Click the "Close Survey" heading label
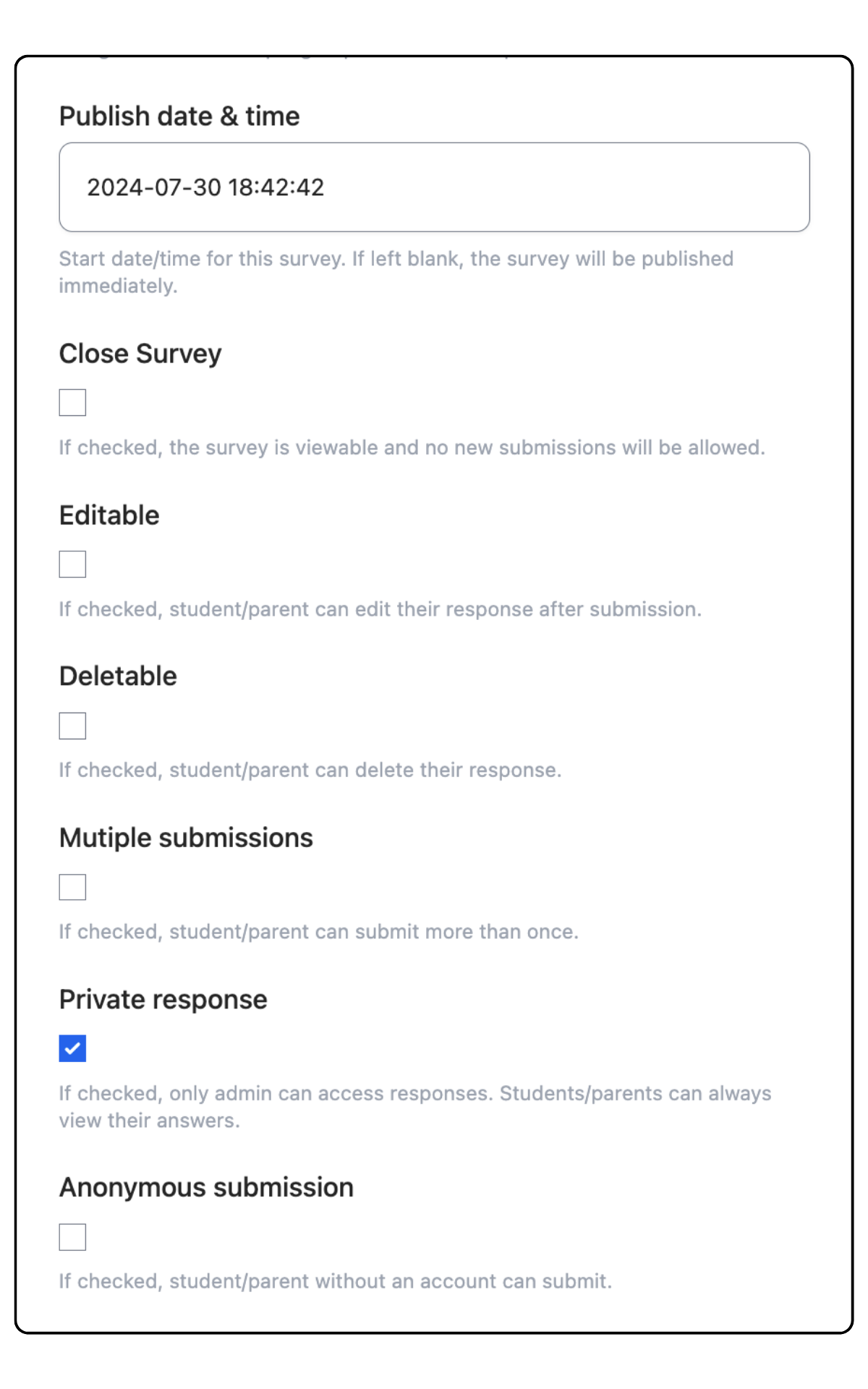The height and width of the screenshot is (1389, 868). coord(140,354)
